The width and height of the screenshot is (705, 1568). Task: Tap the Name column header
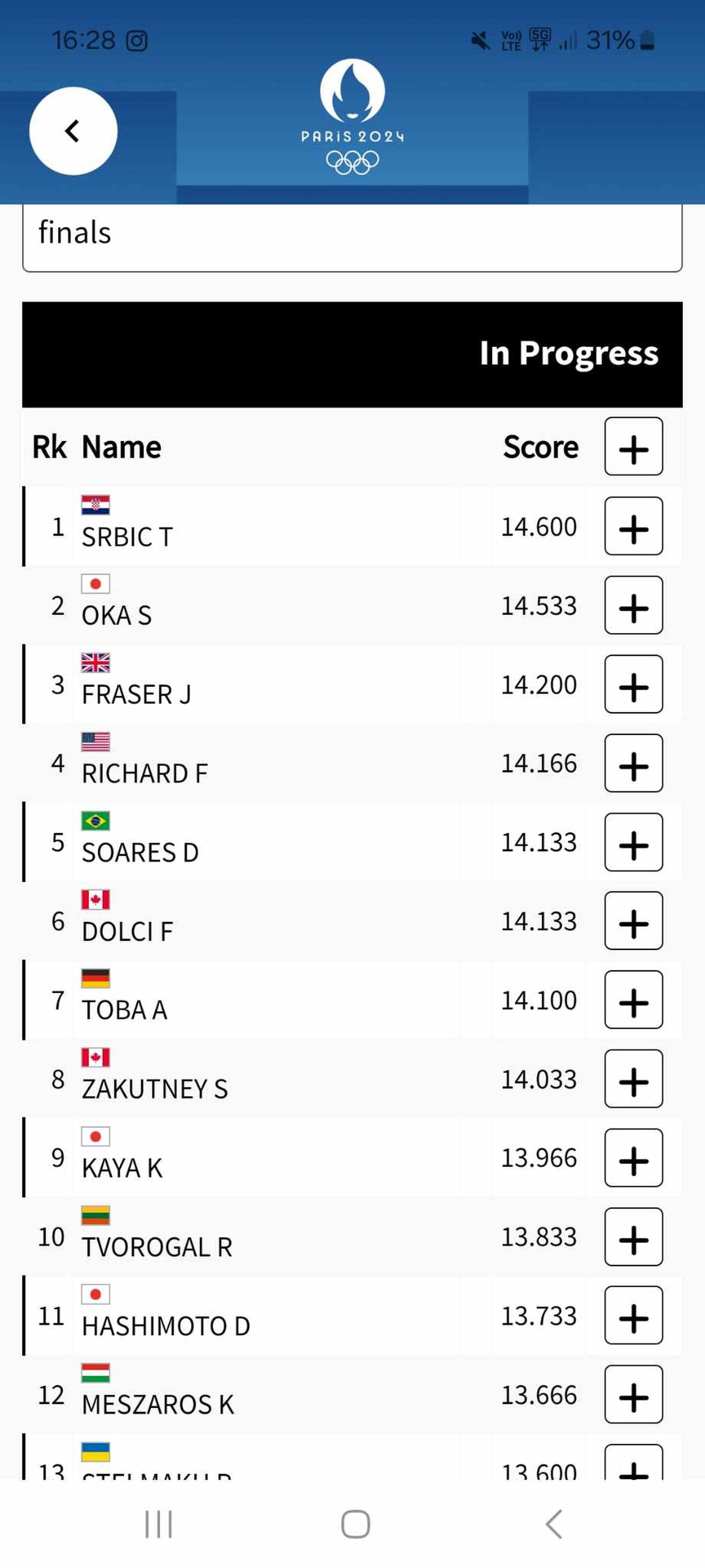coord(122,448)
